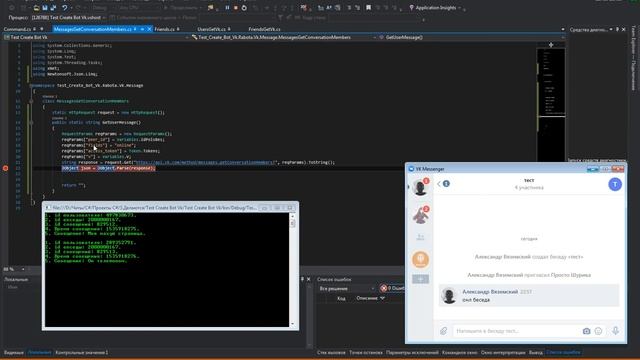Open the Стек вызовов tab

pyautogui.click(x=331, y=352)
